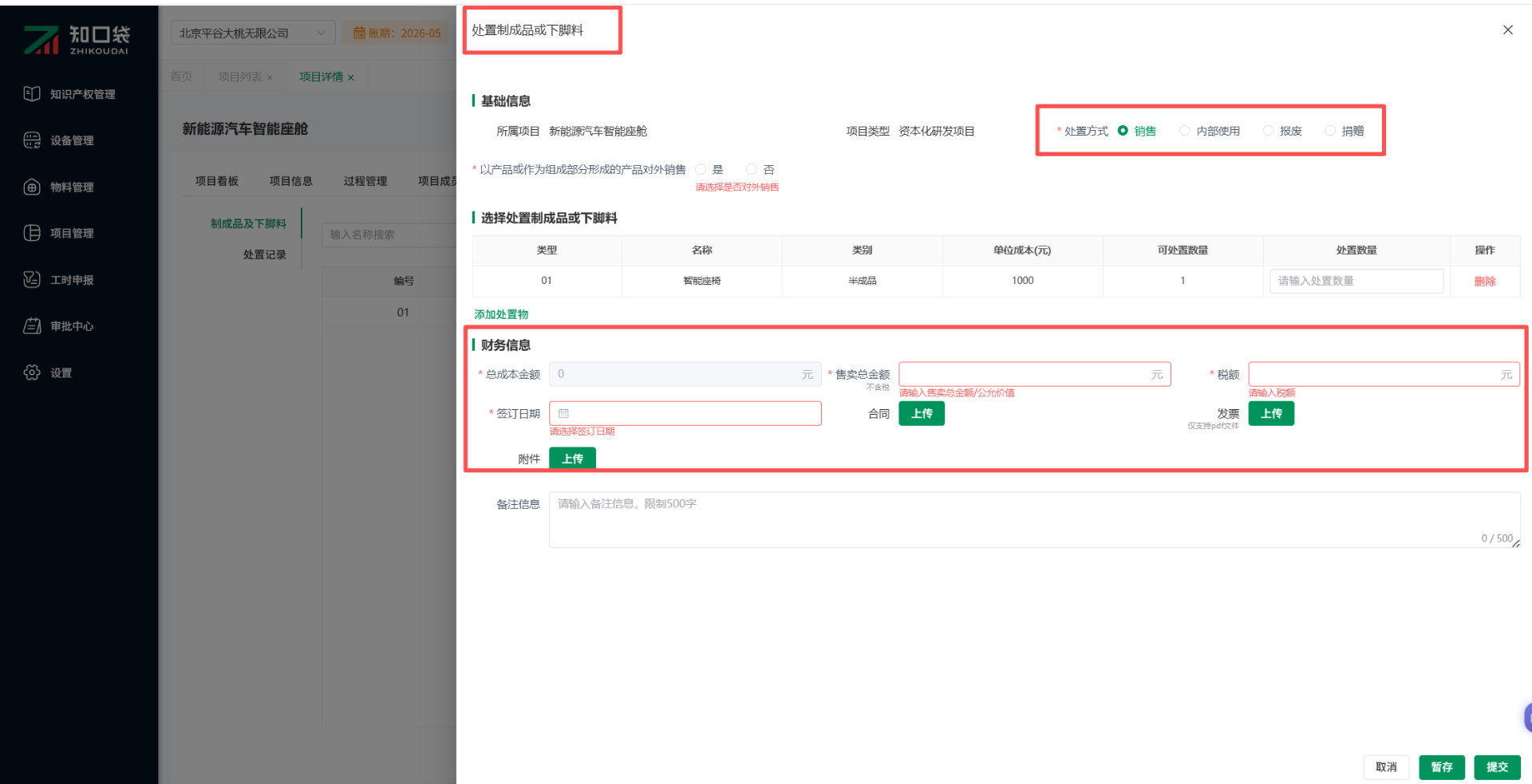Click the 账期 calendar icon
The image size is (1532, 784).
[x=359, y=33]
